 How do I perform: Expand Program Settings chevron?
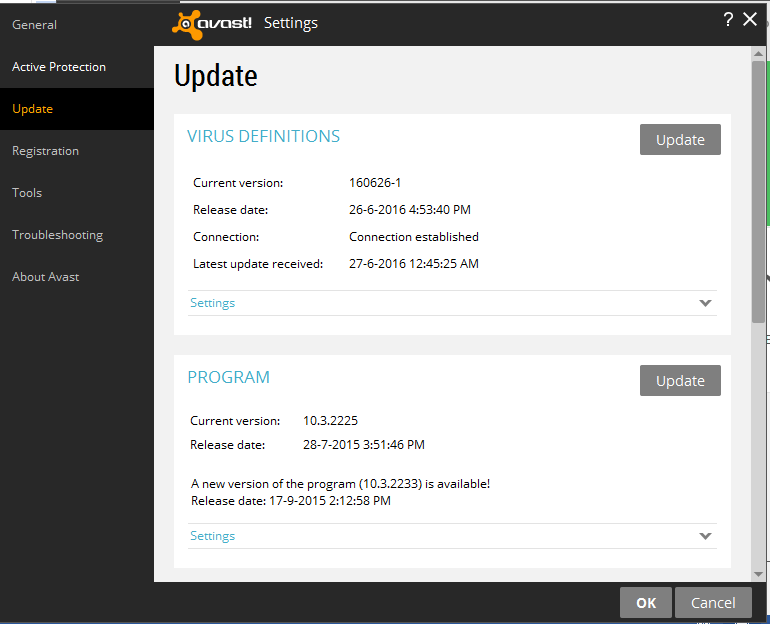705,536
